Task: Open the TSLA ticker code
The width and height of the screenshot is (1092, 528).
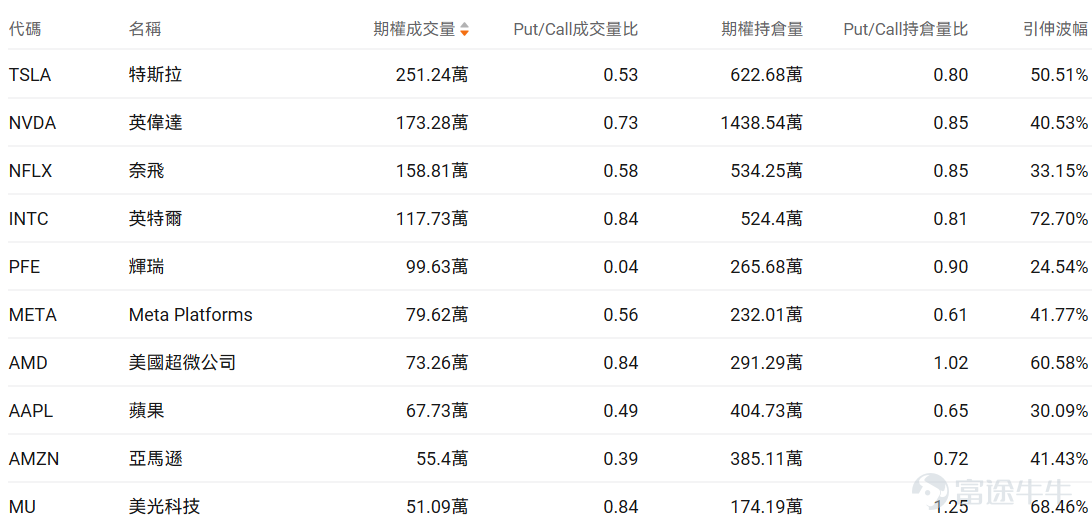Action: click(30, 75)
